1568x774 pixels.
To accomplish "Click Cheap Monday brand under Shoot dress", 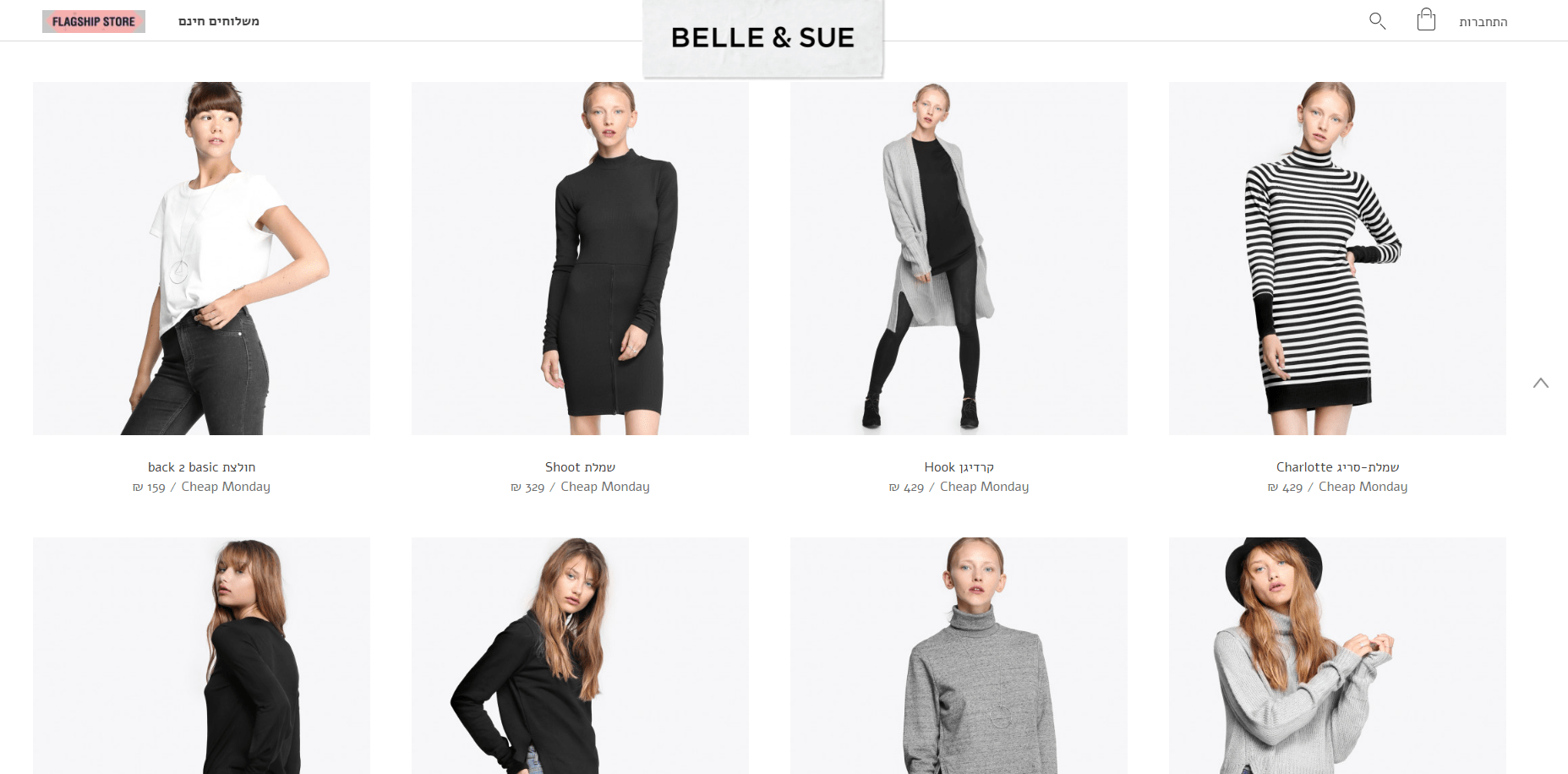I will tap(605, 487).
